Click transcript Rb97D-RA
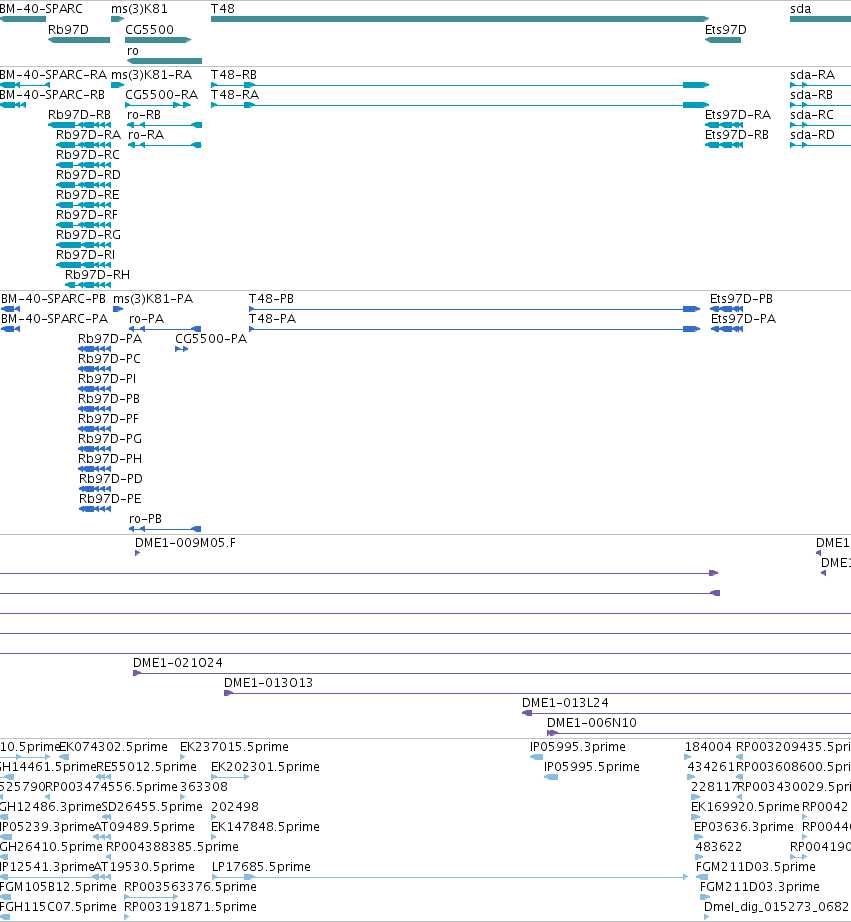Image resolution: width=851 pixels, height=922 pixels. (88, 135)
